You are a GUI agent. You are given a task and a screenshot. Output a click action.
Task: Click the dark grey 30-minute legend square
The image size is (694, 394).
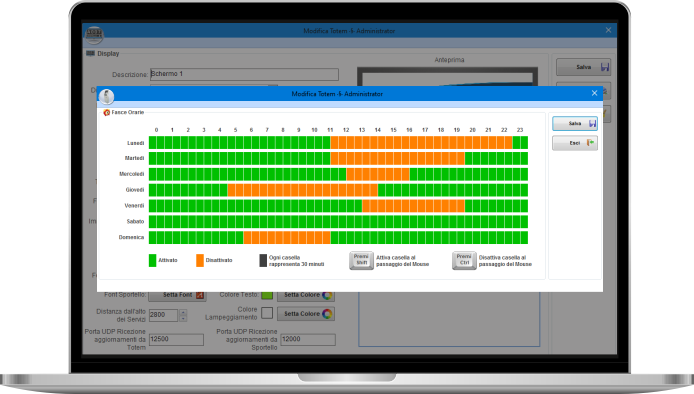click(x=263, y=260)
